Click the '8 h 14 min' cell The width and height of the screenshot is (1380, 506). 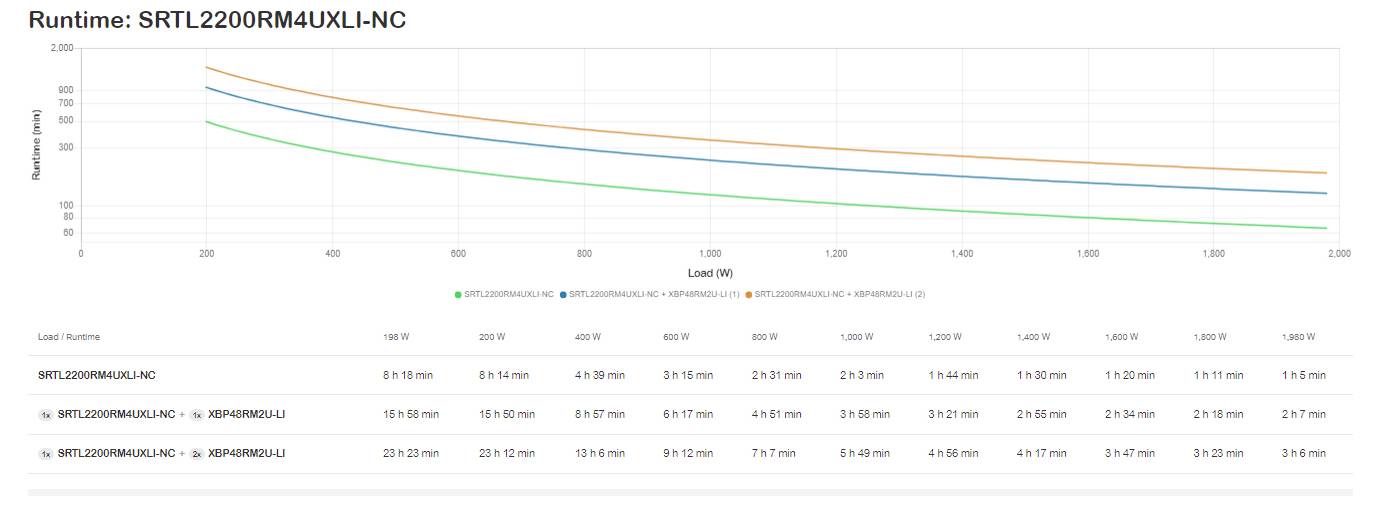(x=504, y=375)
